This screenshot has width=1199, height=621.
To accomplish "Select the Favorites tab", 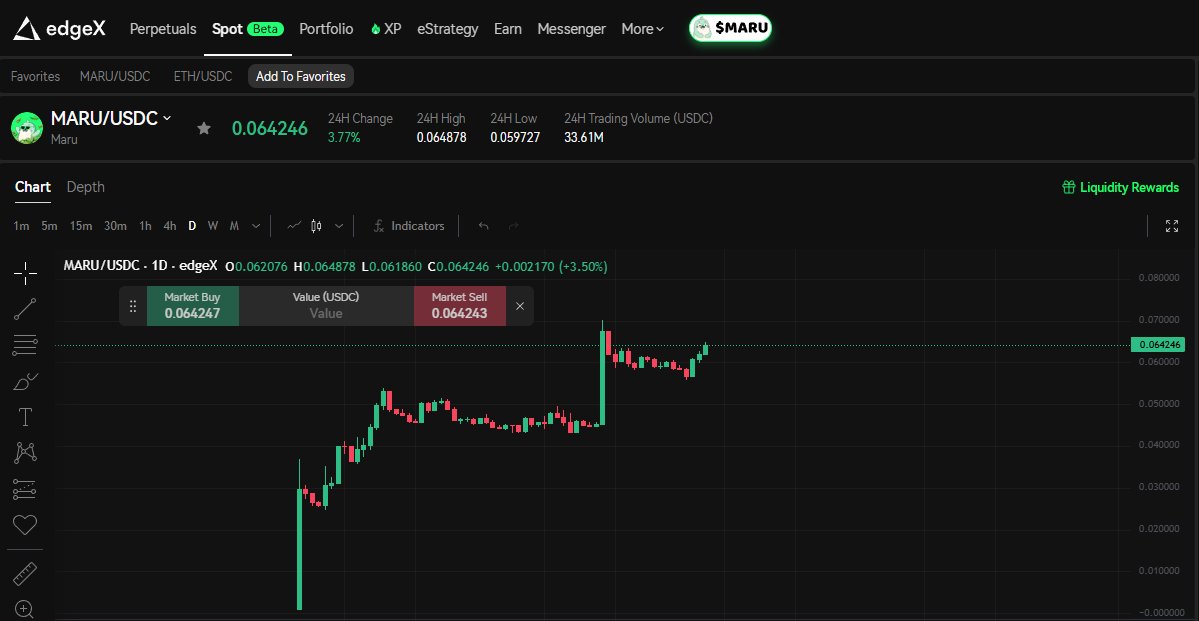I will 35,76.
